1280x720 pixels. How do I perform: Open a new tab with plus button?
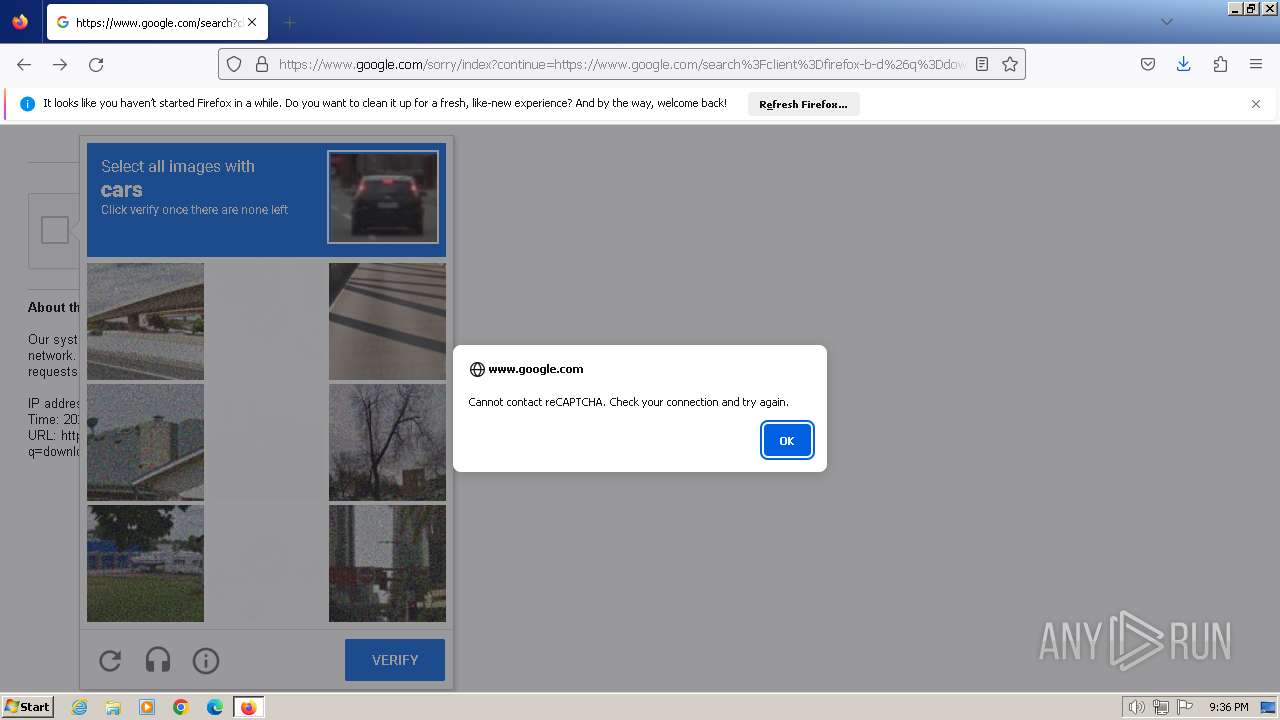pyautogui.click(x=289, y=22)
